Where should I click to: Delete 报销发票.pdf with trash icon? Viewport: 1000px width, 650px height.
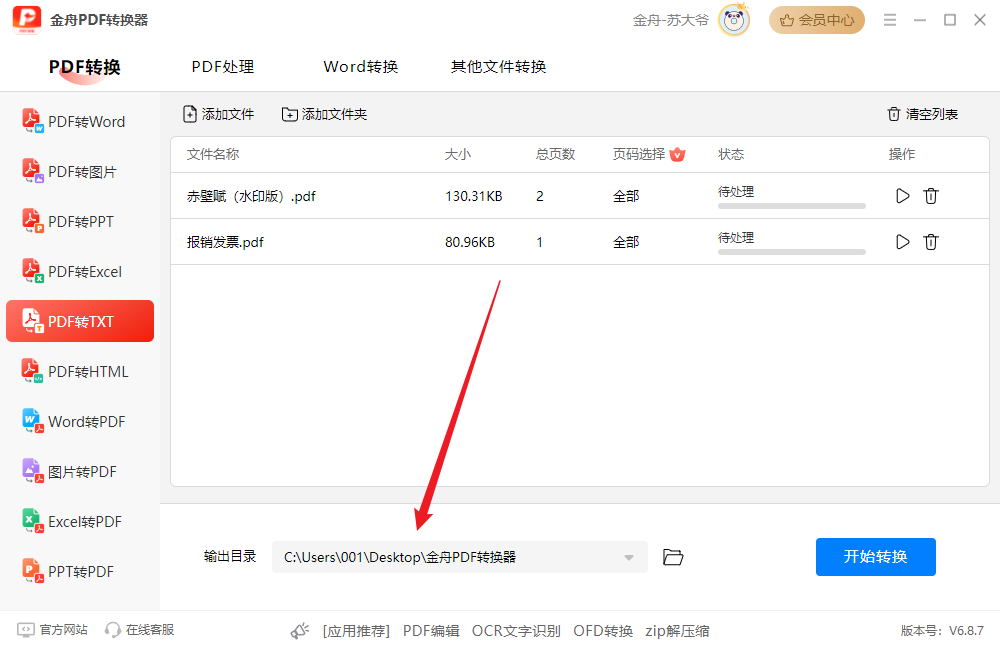coord(930,242)
